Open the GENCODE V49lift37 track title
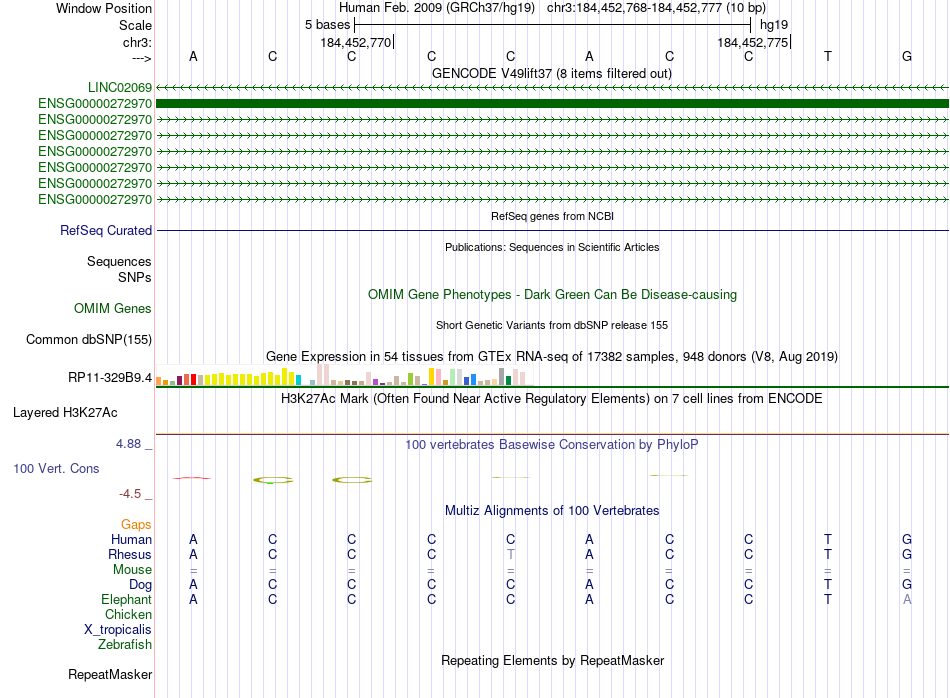The image size is (950, 698). pos(552,73)
